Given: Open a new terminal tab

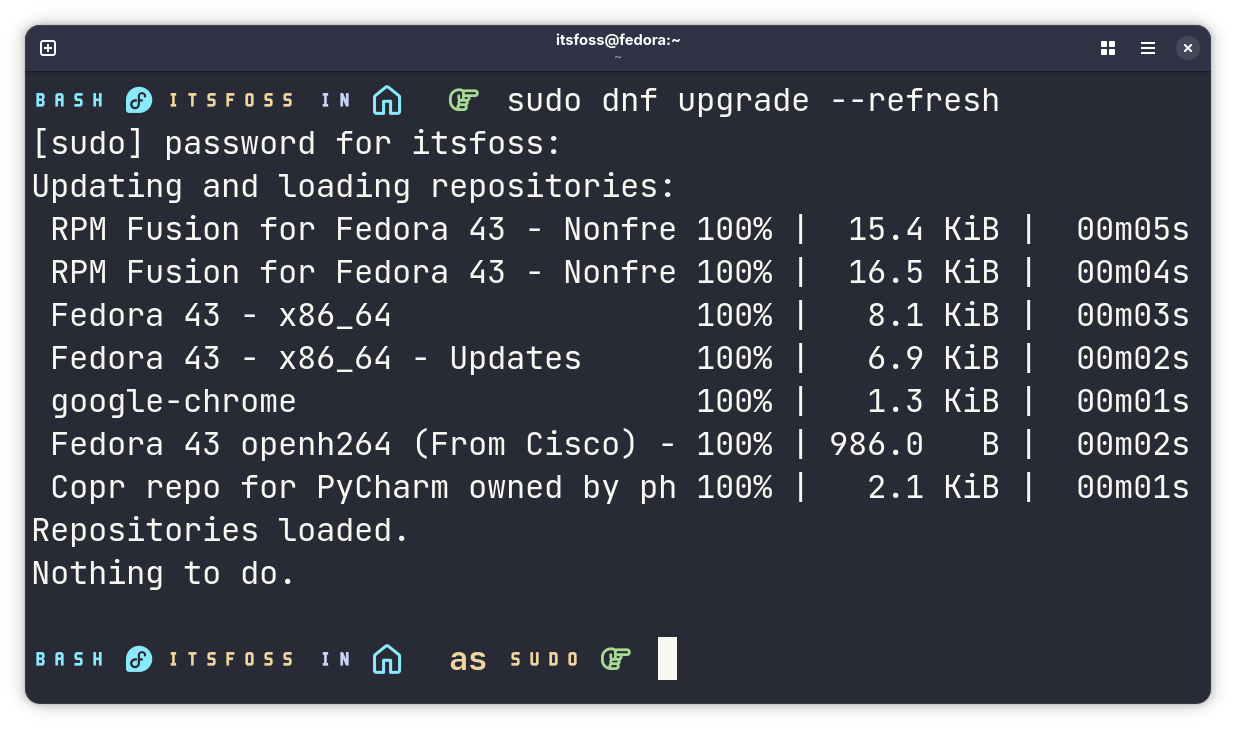Looking at the screenshot, I should tap(48, 48).
